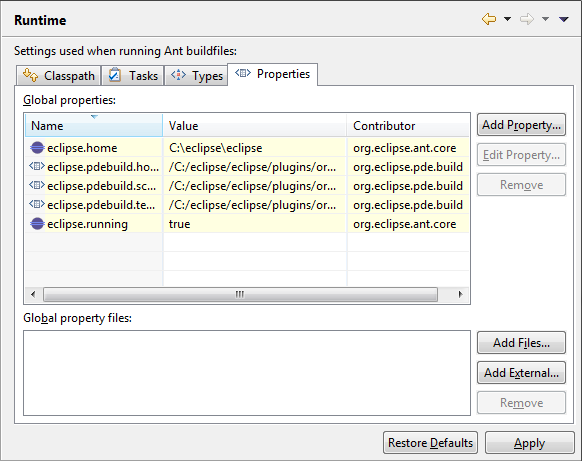Click the Add External... button

[x=521, y=372]
